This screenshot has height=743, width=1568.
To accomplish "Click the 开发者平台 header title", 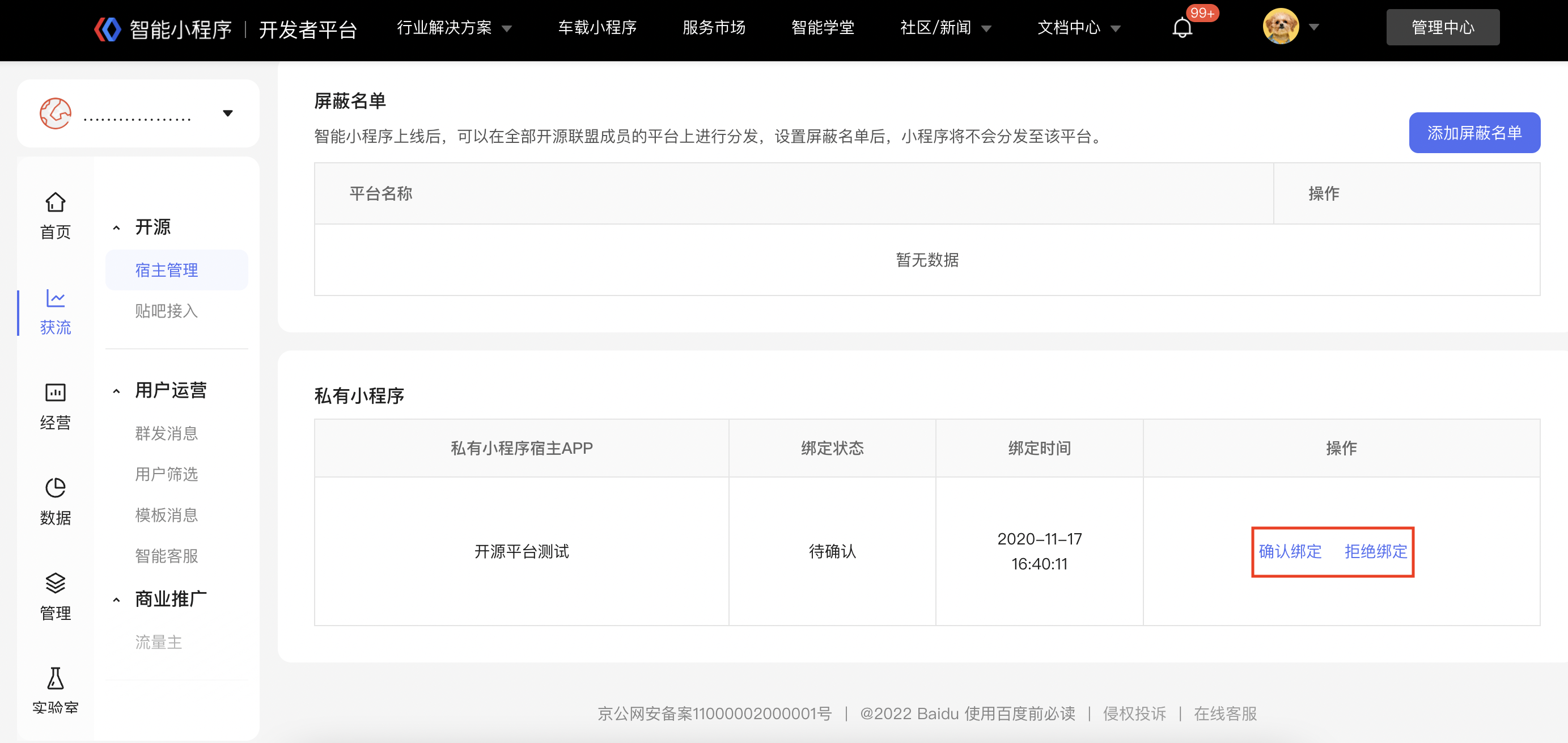I will 308,29.
